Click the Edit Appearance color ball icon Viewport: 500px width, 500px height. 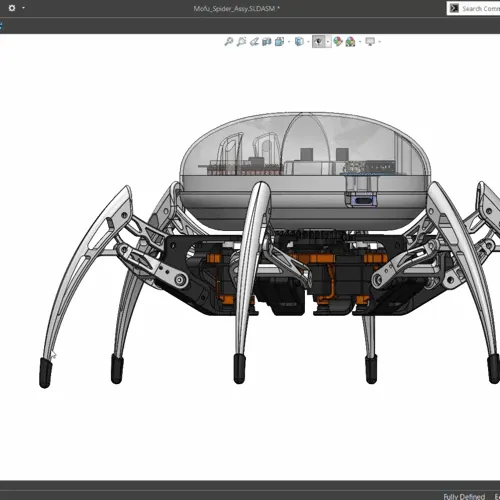coord(338,42)
